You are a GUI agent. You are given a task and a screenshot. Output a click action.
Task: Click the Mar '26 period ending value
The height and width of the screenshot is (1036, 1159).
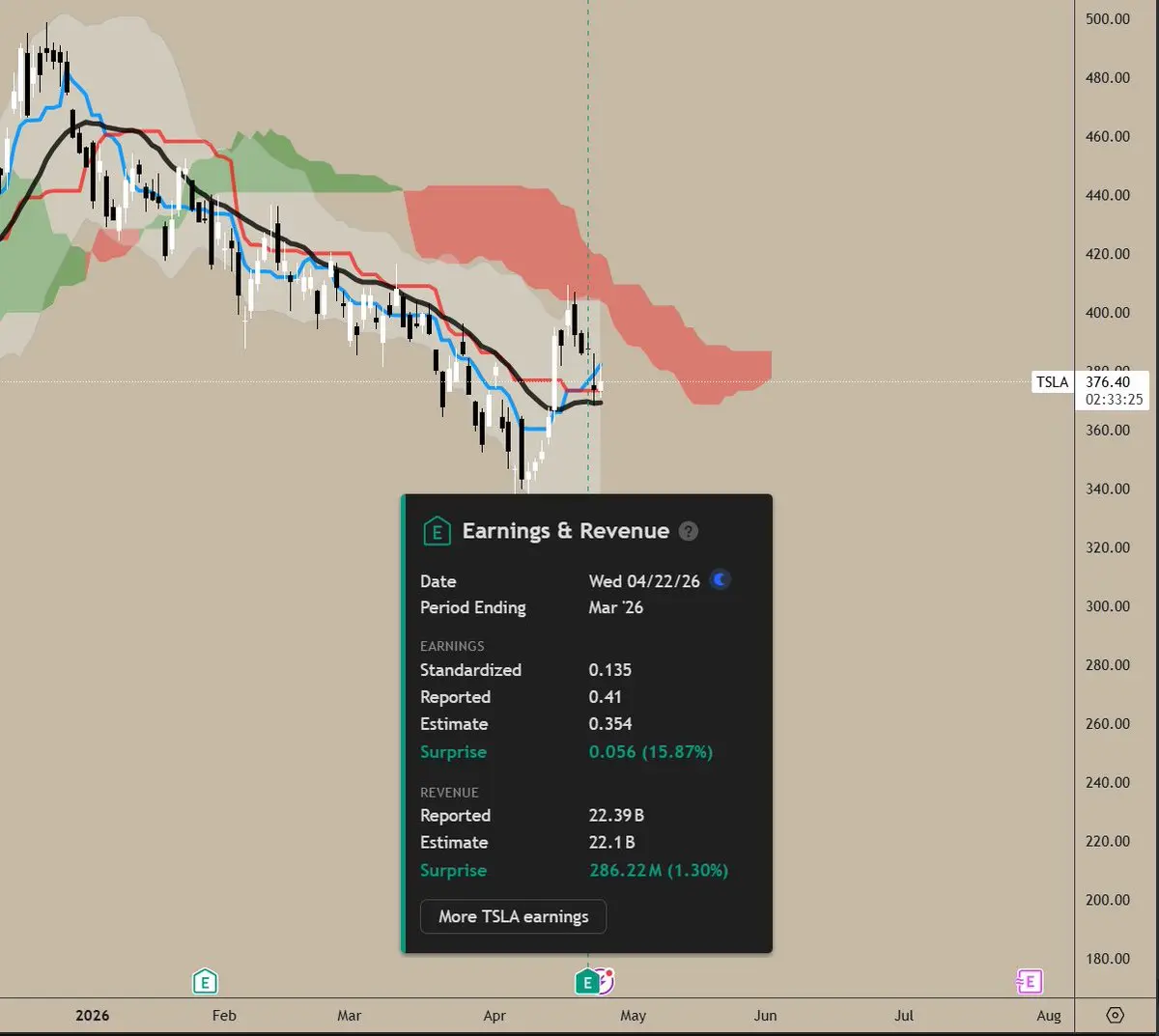pos(616,607)
